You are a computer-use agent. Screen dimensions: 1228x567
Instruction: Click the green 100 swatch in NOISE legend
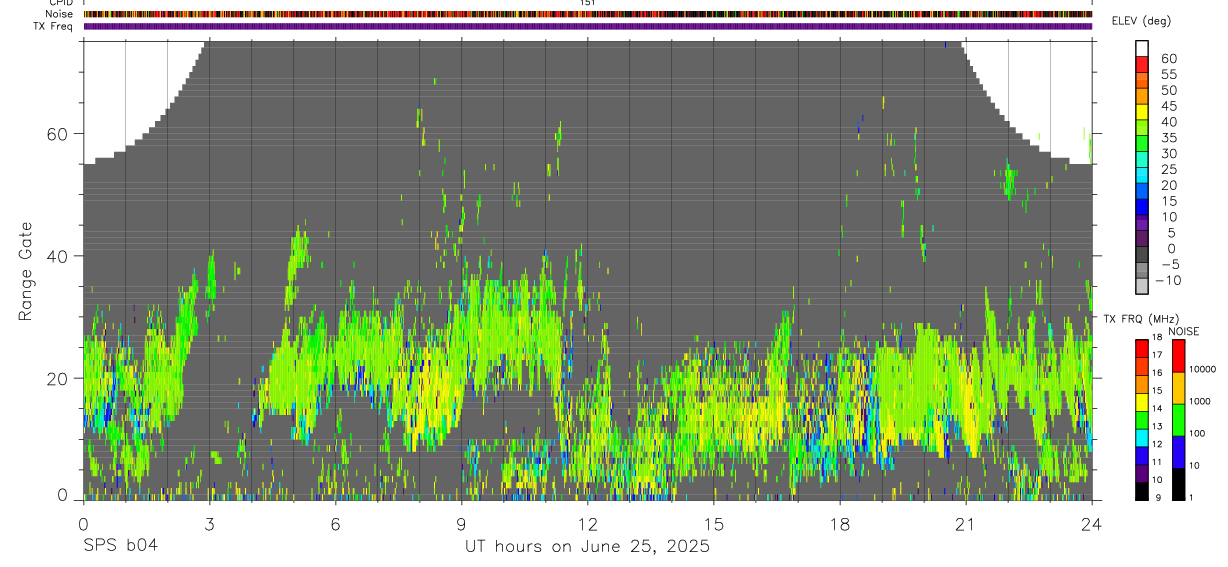pos(1178,420)
